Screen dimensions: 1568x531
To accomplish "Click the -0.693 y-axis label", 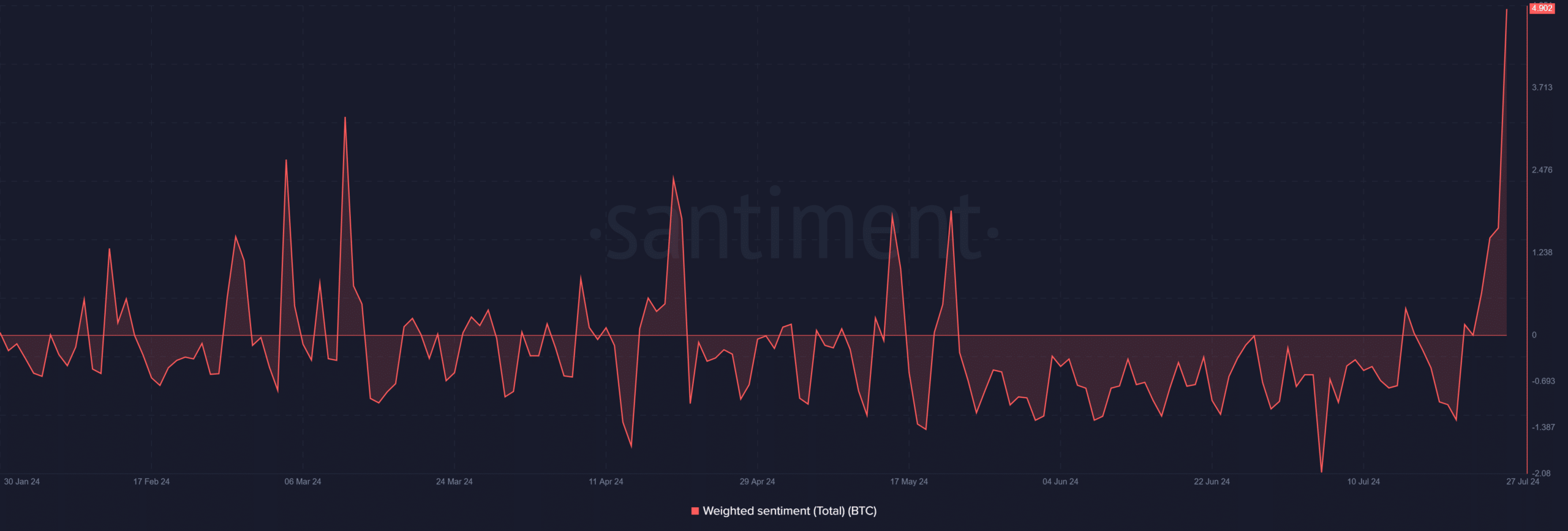I will (x=1543, y=381).
